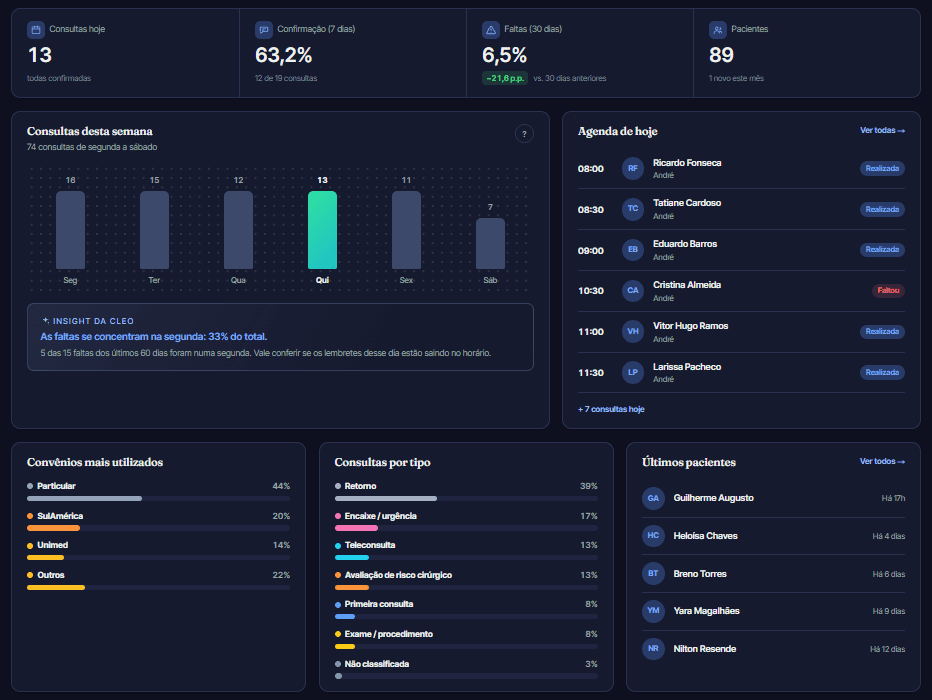Click the TC avatar for Tatiane Cardoso
The height and width of the screenshot is (700, 932).
pos(633,209)
